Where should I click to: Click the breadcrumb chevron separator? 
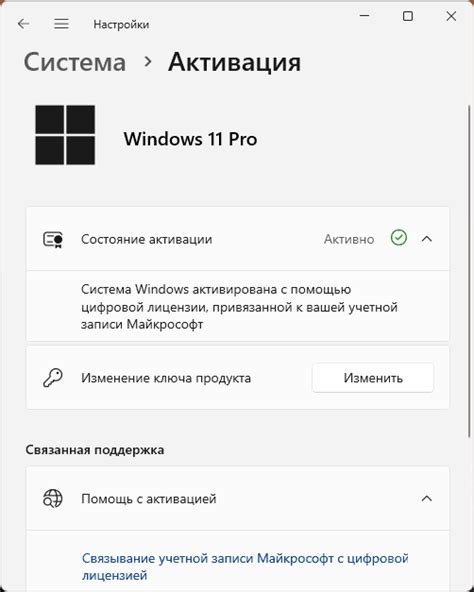(148, 62)
